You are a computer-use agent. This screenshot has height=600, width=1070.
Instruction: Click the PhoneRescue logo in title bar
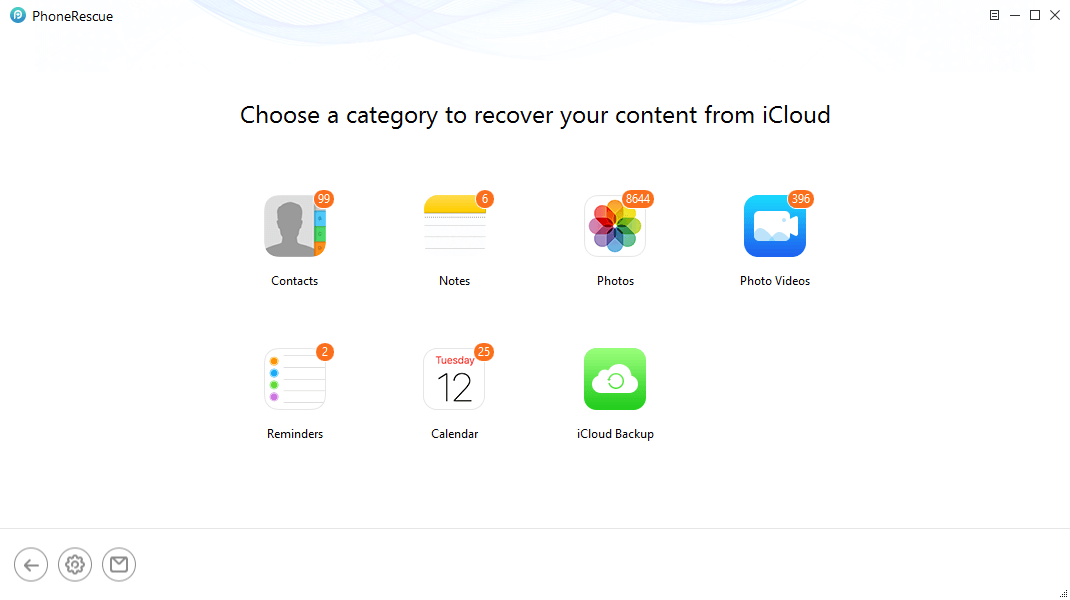pos(18,15)
